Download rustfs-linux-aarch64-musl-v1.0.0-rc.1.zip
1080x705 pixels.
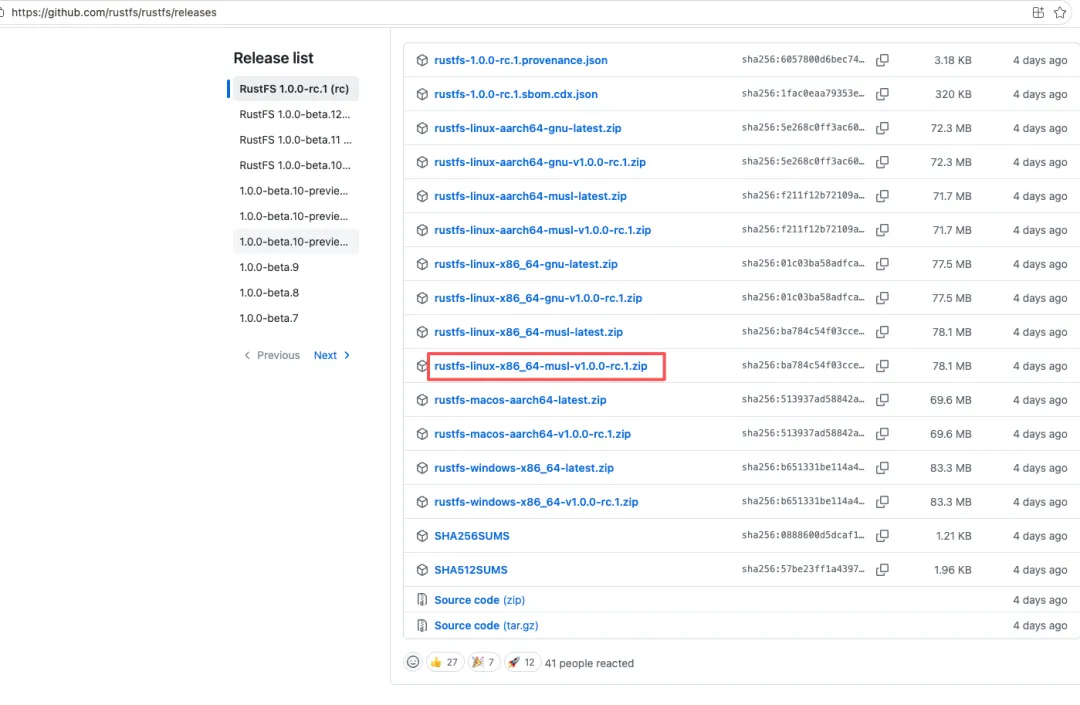pos(543,230)
